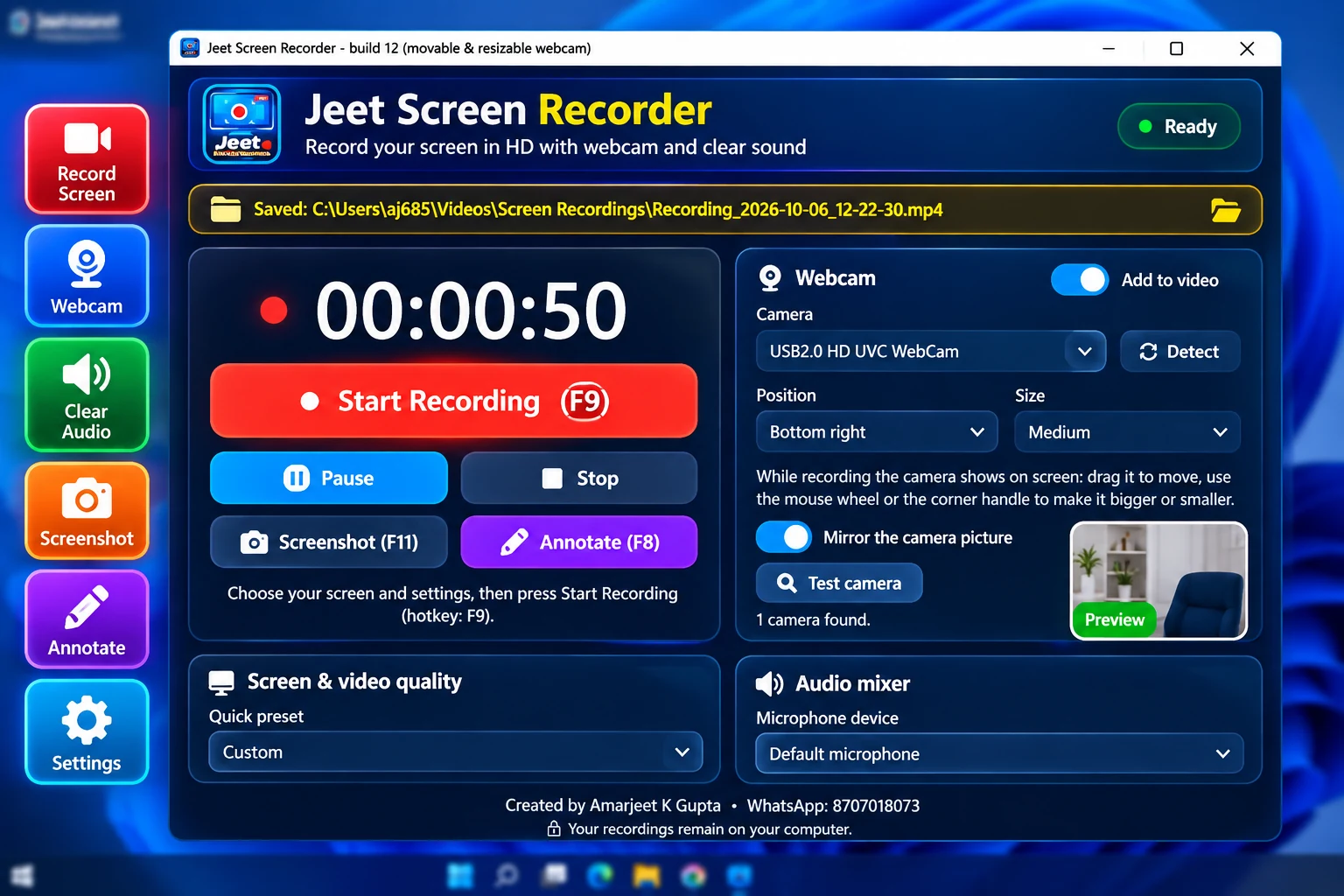The width and height of the screenshot is (1344, 896).
Task: Detect connected cameras
Action: click(x=1179, y=352)
